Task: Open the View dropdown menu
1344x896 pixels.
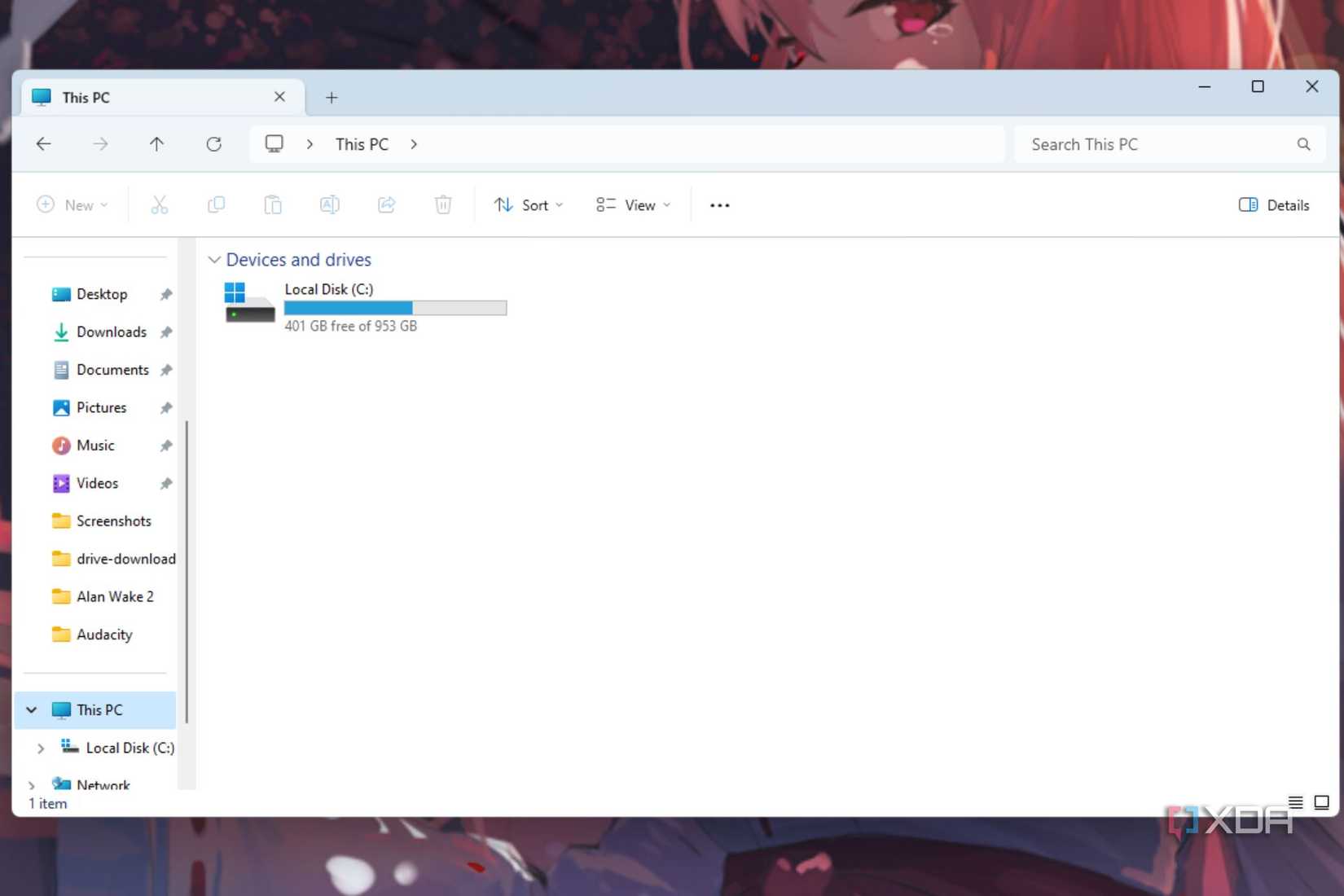Action: 634,205
